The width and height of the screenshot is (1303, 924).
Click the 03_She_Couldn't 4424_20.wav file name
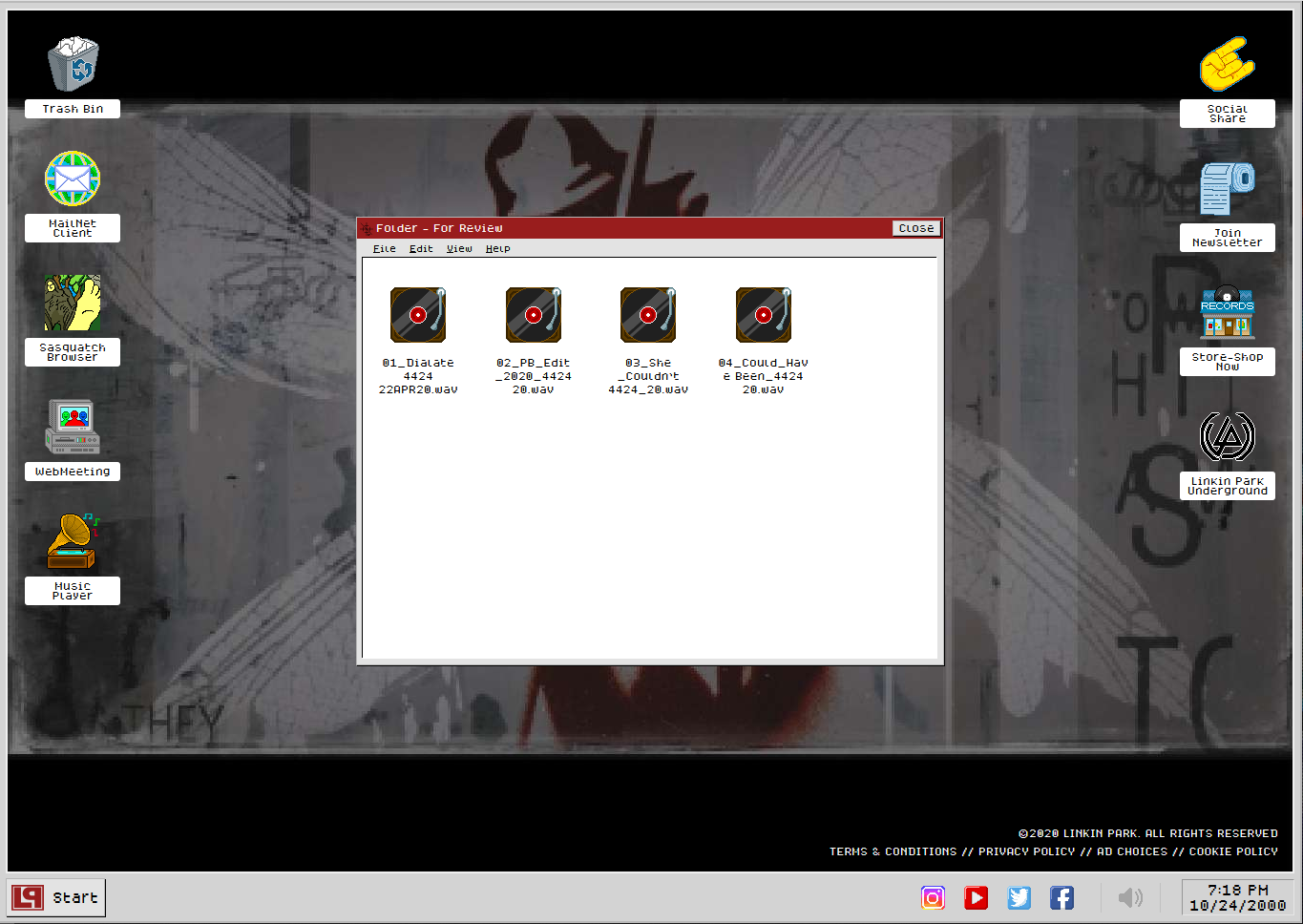tap(648, 376)
